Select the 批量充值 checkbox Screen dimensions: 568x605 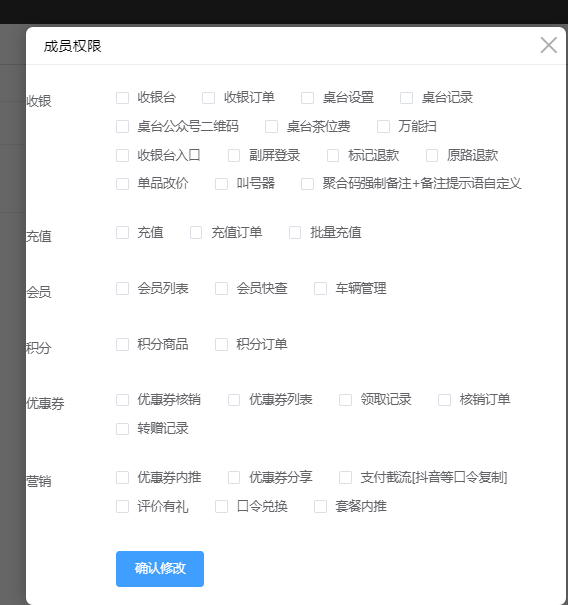[295, 233]
